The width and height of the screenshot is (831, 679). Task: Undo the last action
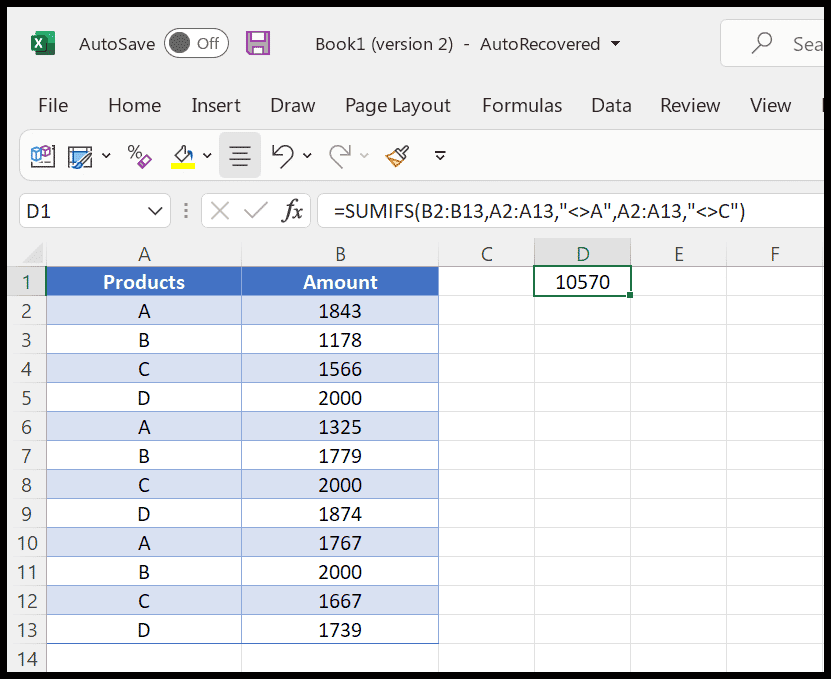[x=282, y=156]
